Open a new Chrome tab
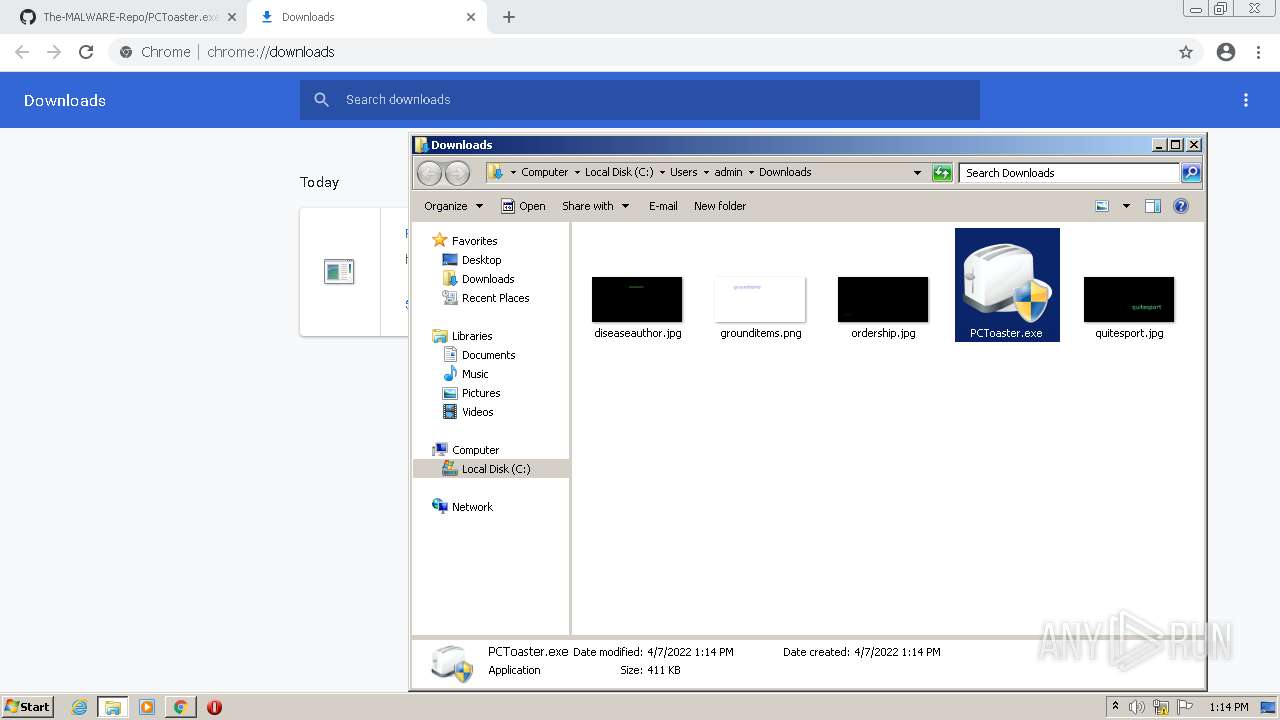The height and width of the screenshot is (720, 1280). [509, 17]
